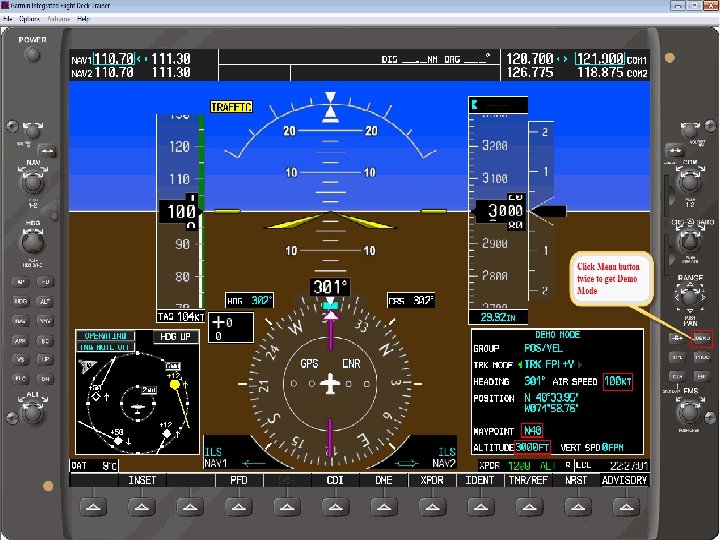Image resolution: width=720 pixels, height=540 pixels.
Task: Toggle the AP autopilot key
Action: point(21,282)
